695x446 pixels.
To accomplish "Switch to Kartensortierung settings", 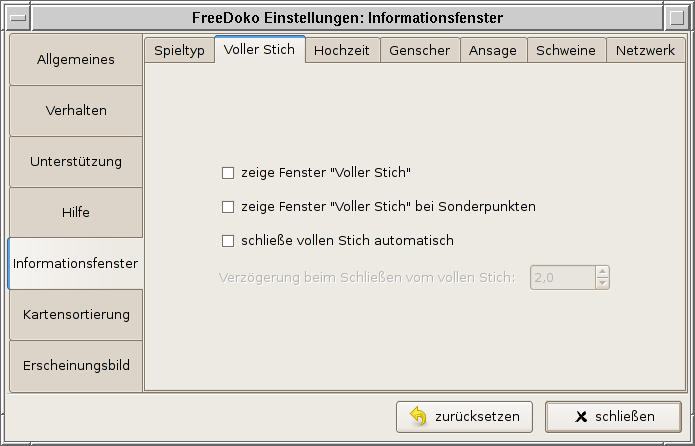I will coord(76,315).
